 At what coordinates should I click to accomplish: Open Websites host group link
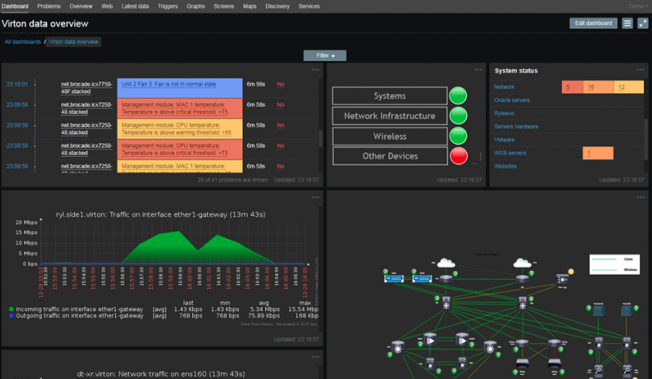click(x=505, y=166)
